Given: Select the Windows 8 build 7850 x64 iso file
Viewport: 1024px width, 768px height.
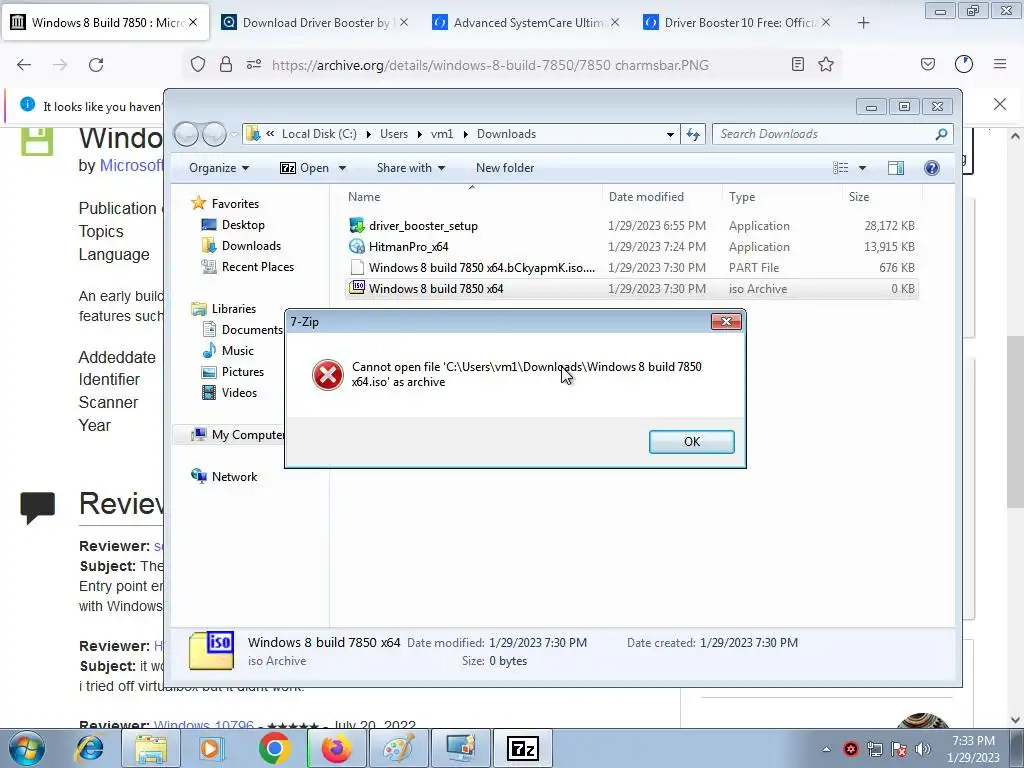Looking at the screenshot, I should (x=631, y=289).
